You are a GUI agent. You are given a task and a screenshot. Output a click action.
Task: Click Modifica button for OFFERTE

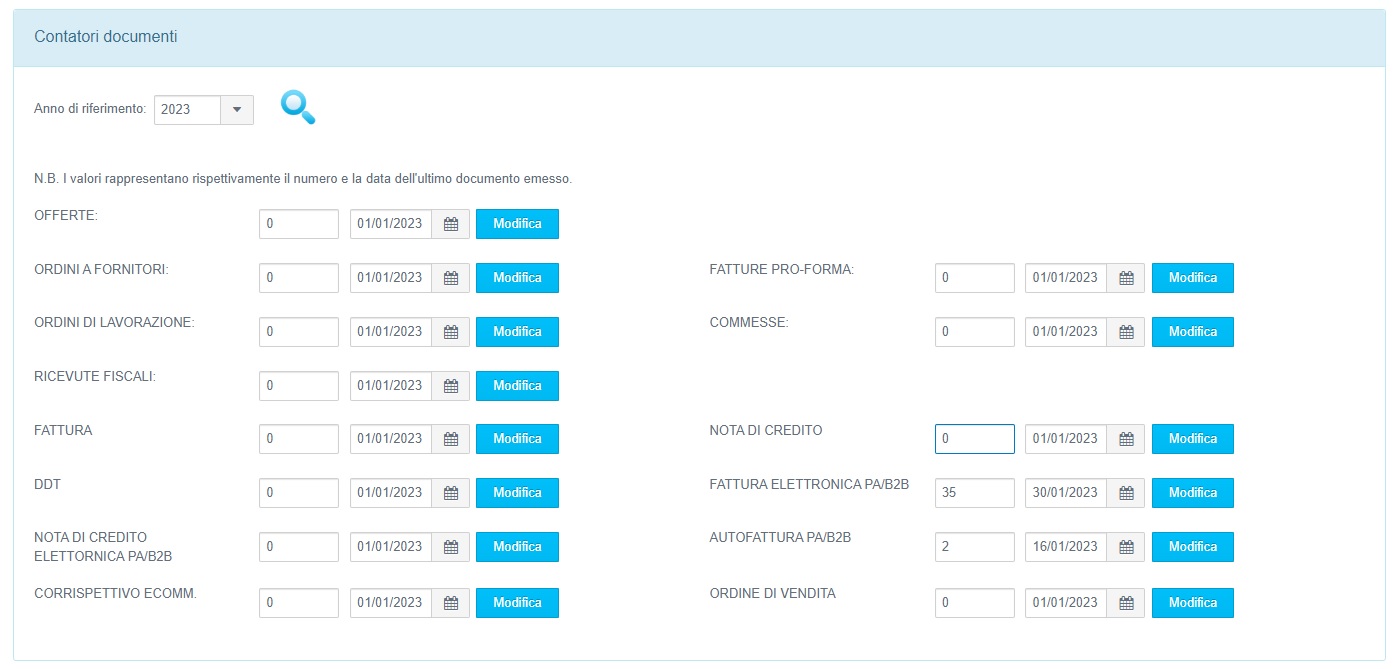pos(517,224)
